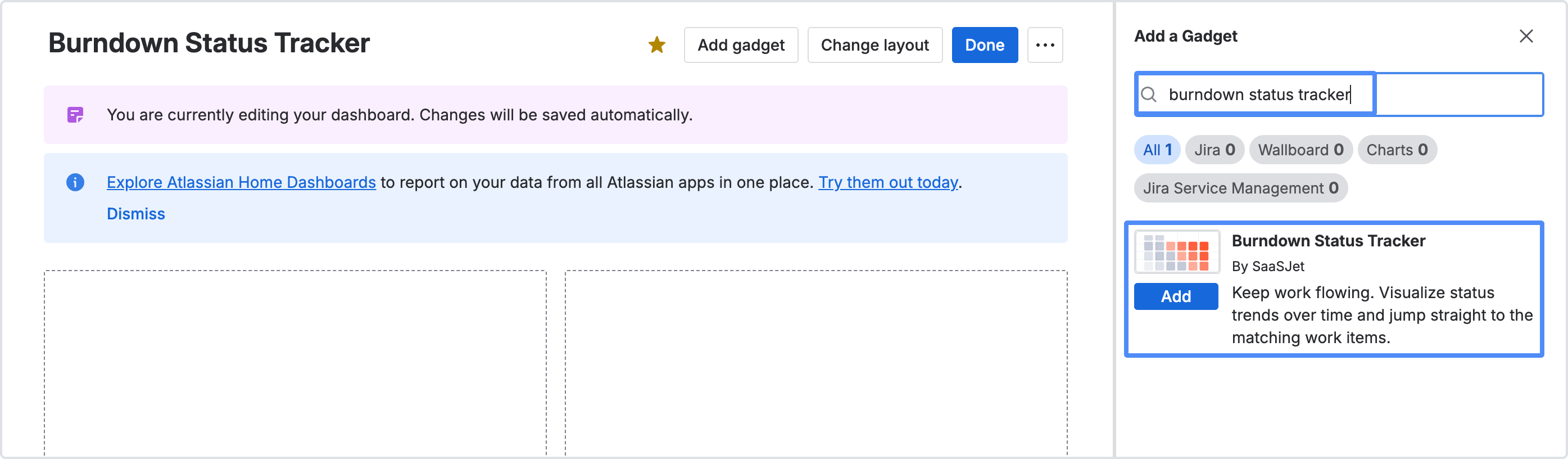
Task: Click the purple editing note icon
Action: click(x=75, y=115)
